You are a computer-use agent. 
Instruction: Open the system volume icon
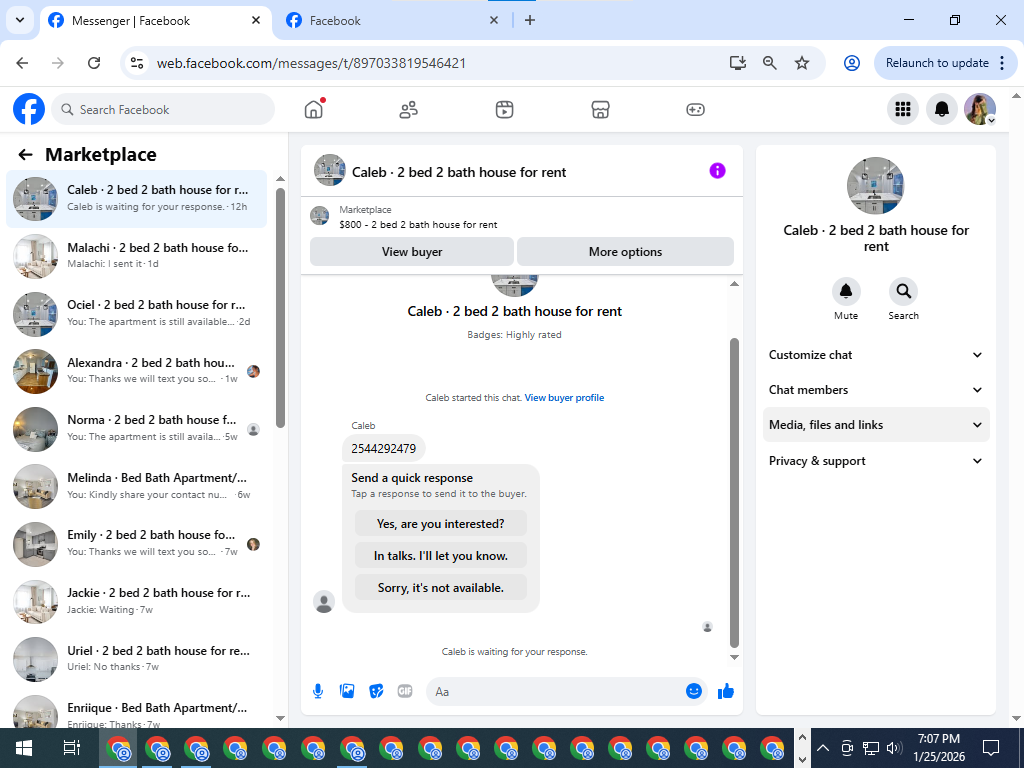point(895,748)
